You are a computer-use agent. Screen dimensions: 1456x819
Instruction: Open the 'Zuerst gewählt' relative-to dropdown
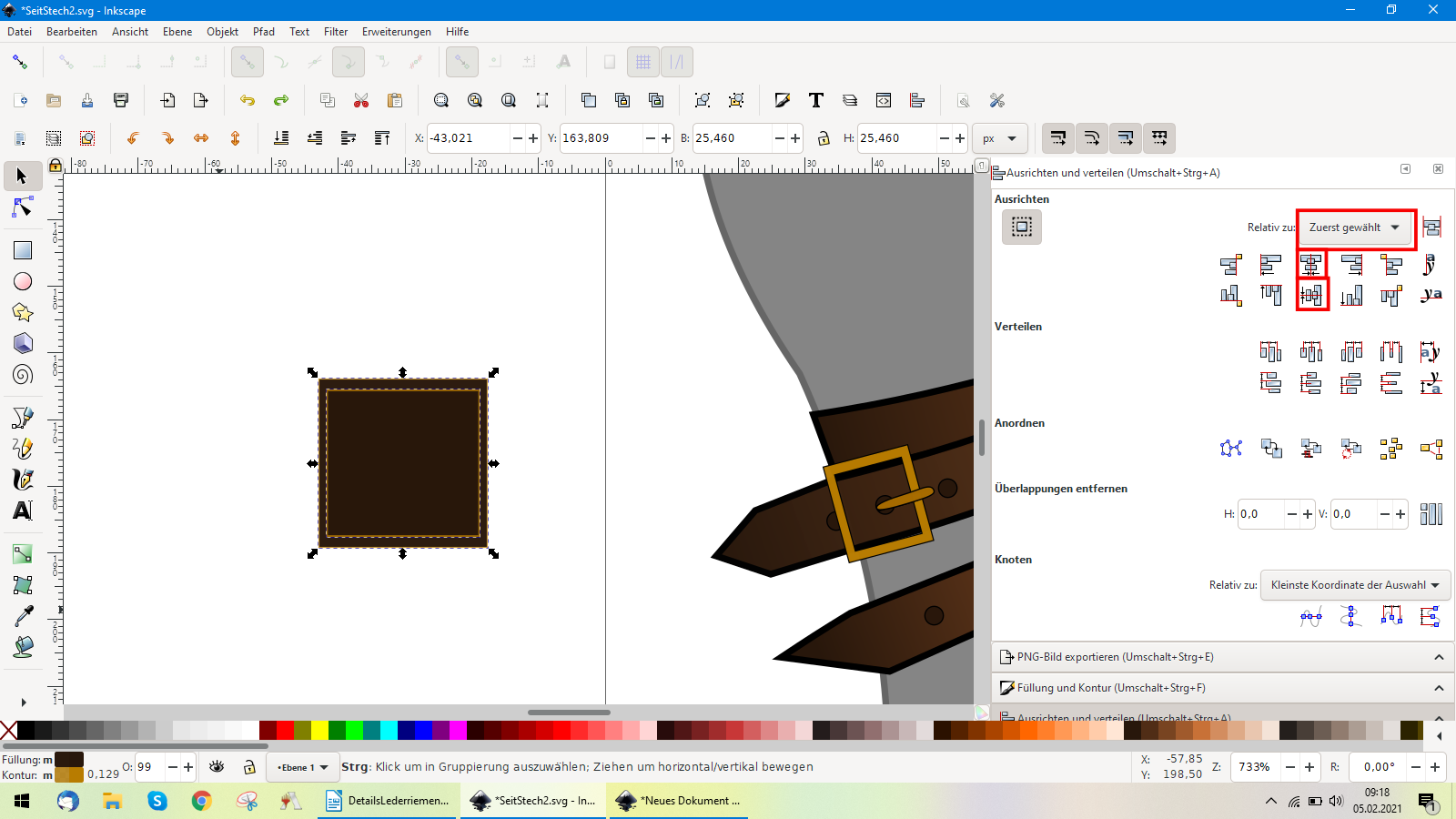pyautogui.click(x=1354, y=227)
